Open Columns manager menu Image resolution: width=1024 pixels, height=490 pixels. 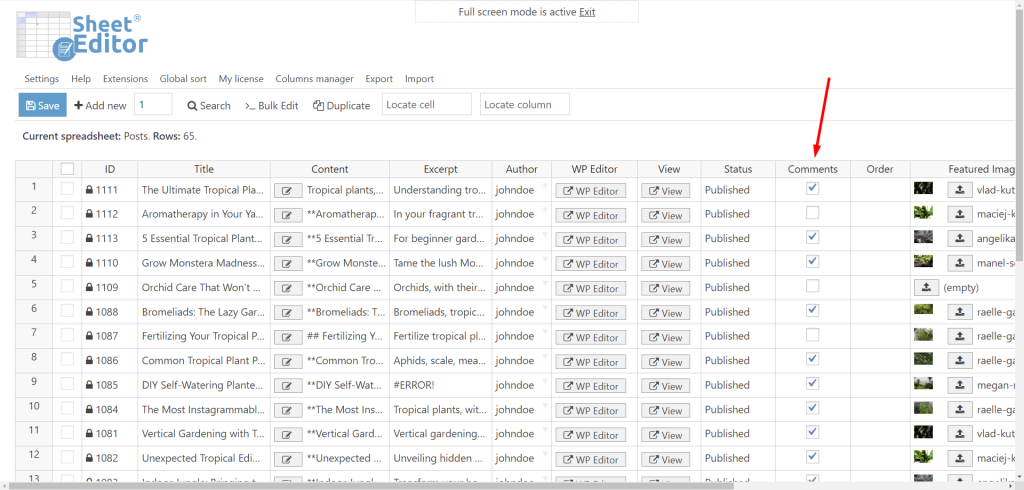[314, 78]
